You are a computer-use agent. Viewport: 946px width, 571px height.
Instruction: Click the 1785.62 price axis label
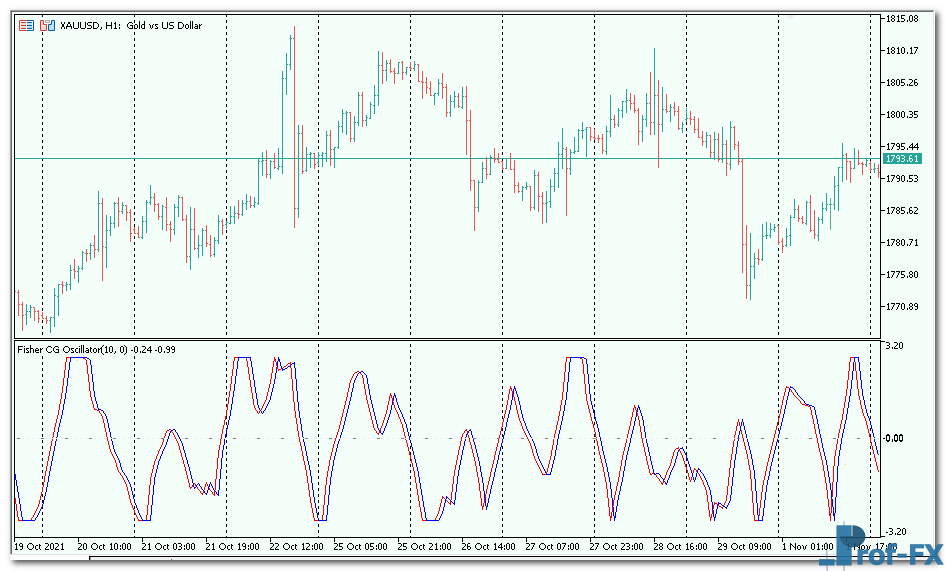(x=903, y=211)
